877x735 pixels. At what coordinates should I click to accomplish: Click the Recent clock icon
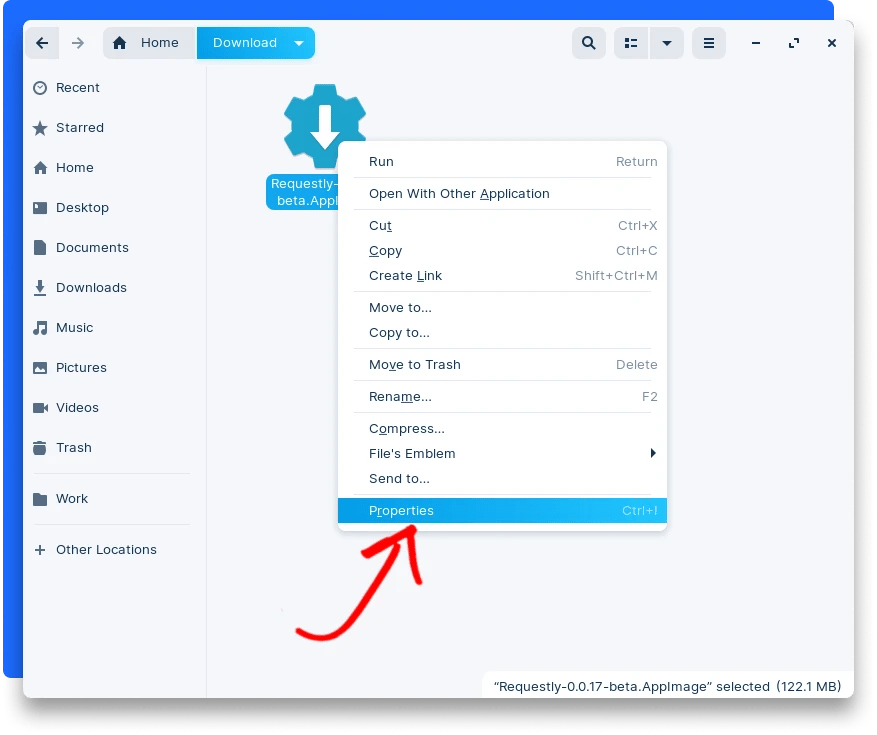40,88
